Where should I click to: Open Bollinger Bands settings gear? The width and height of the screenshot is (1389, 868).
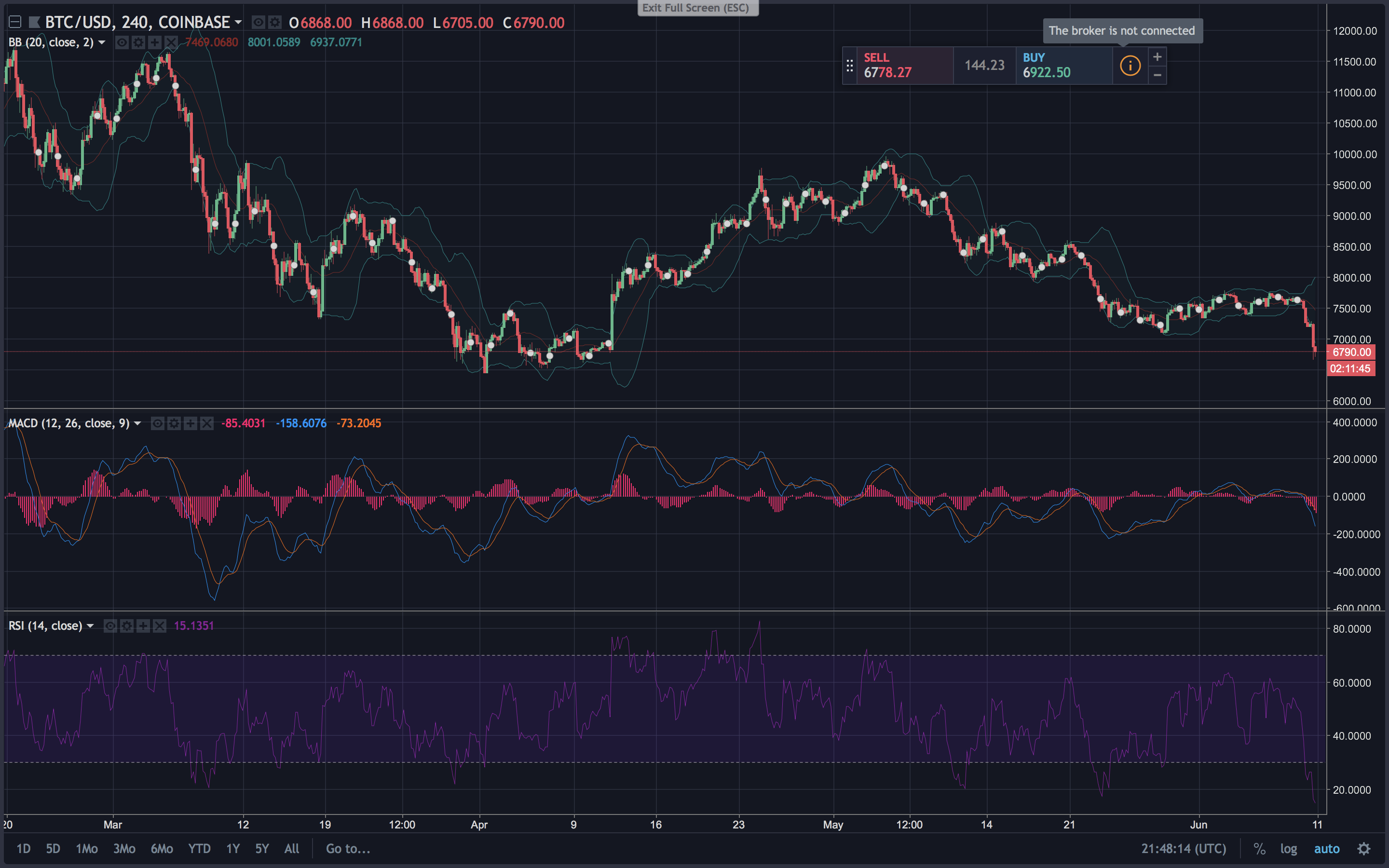pyautogui.click(x=138, y=42)
